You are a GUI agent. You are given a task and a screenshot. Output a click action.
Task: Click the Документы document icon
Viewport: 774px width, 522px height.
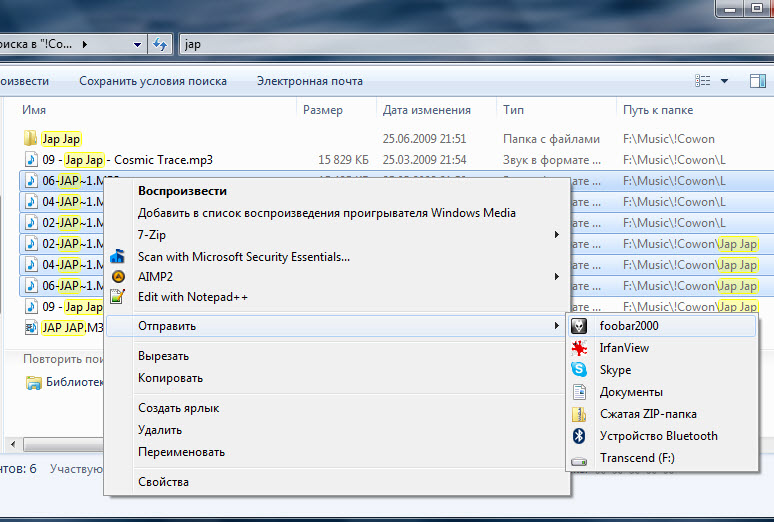click(x=579, y=392)
